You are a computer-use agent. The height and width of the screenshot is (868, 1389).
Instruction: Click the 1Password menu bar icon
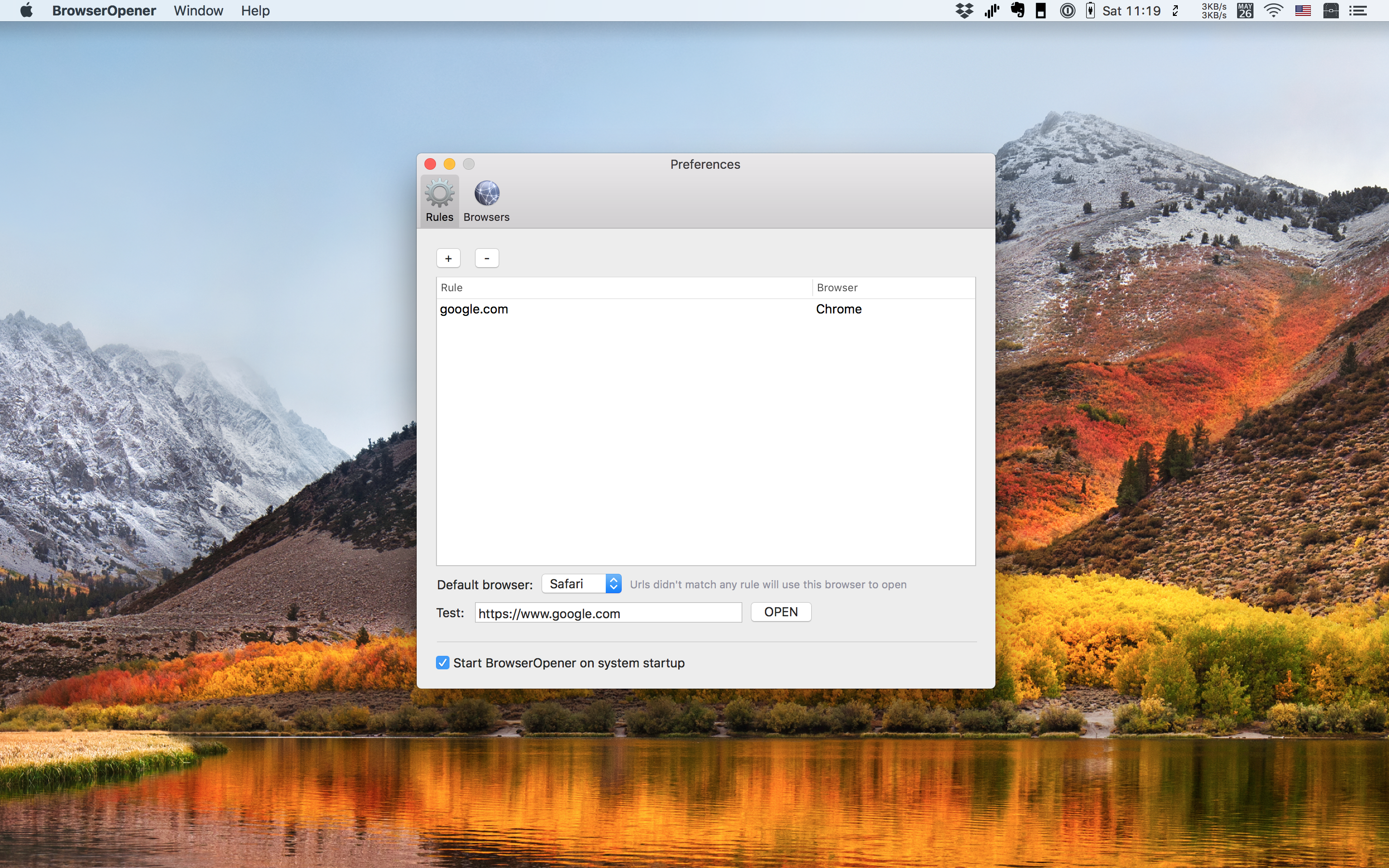[x=1068, y=10]
